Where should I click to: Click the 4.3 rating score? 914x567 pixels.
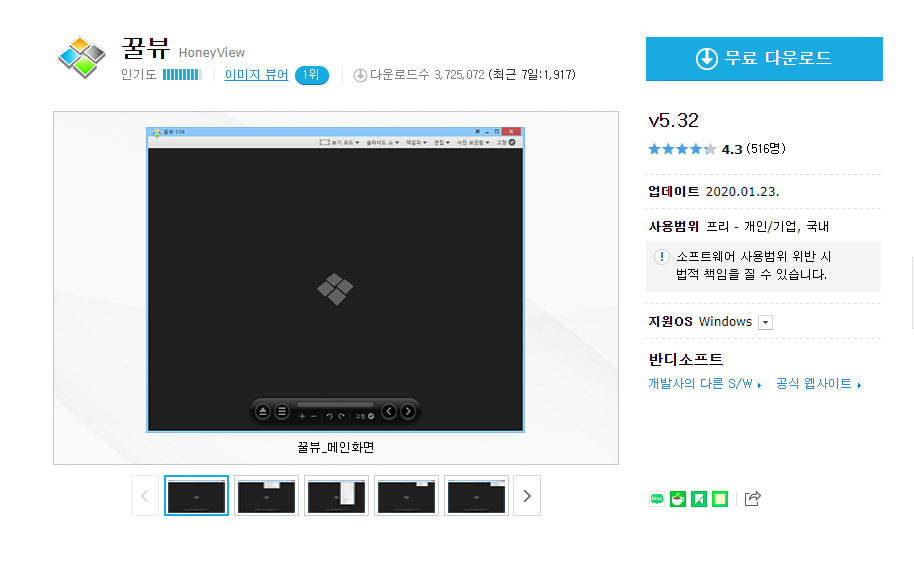coord(732,150)
